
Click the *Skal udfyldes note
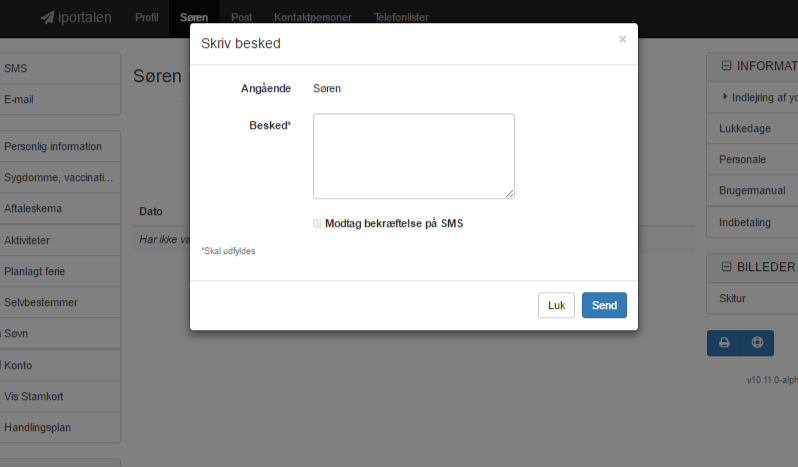click(x=228, y=251)
